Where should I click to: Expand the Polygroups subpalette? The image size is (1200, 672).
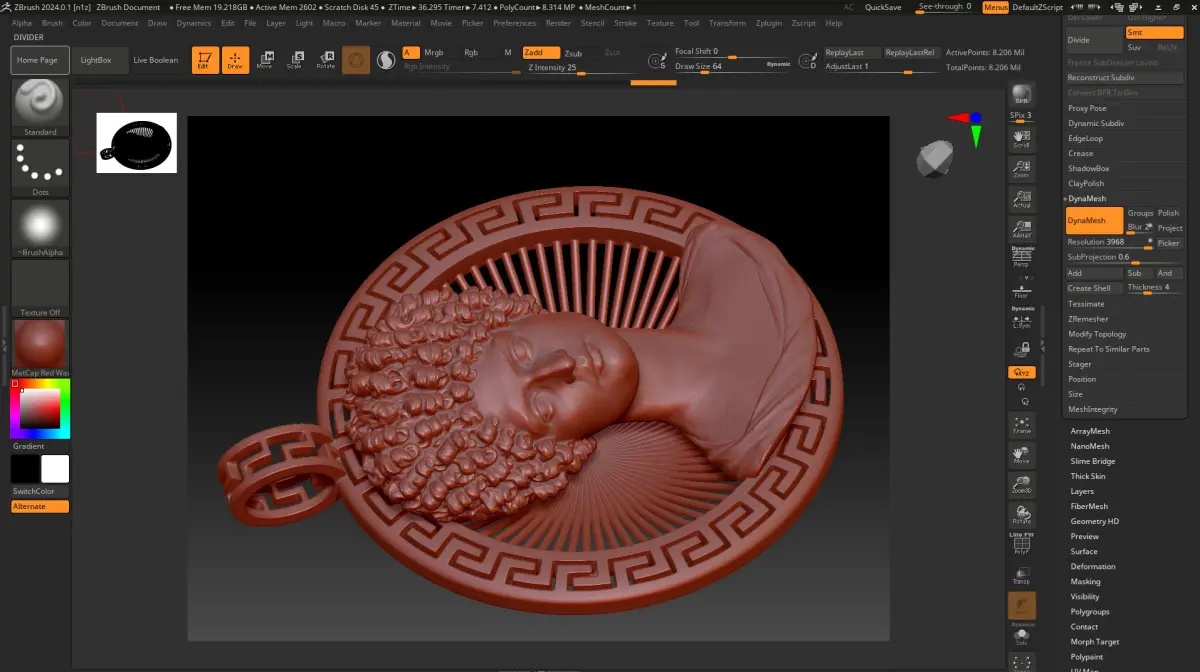tap(1090, 611)
